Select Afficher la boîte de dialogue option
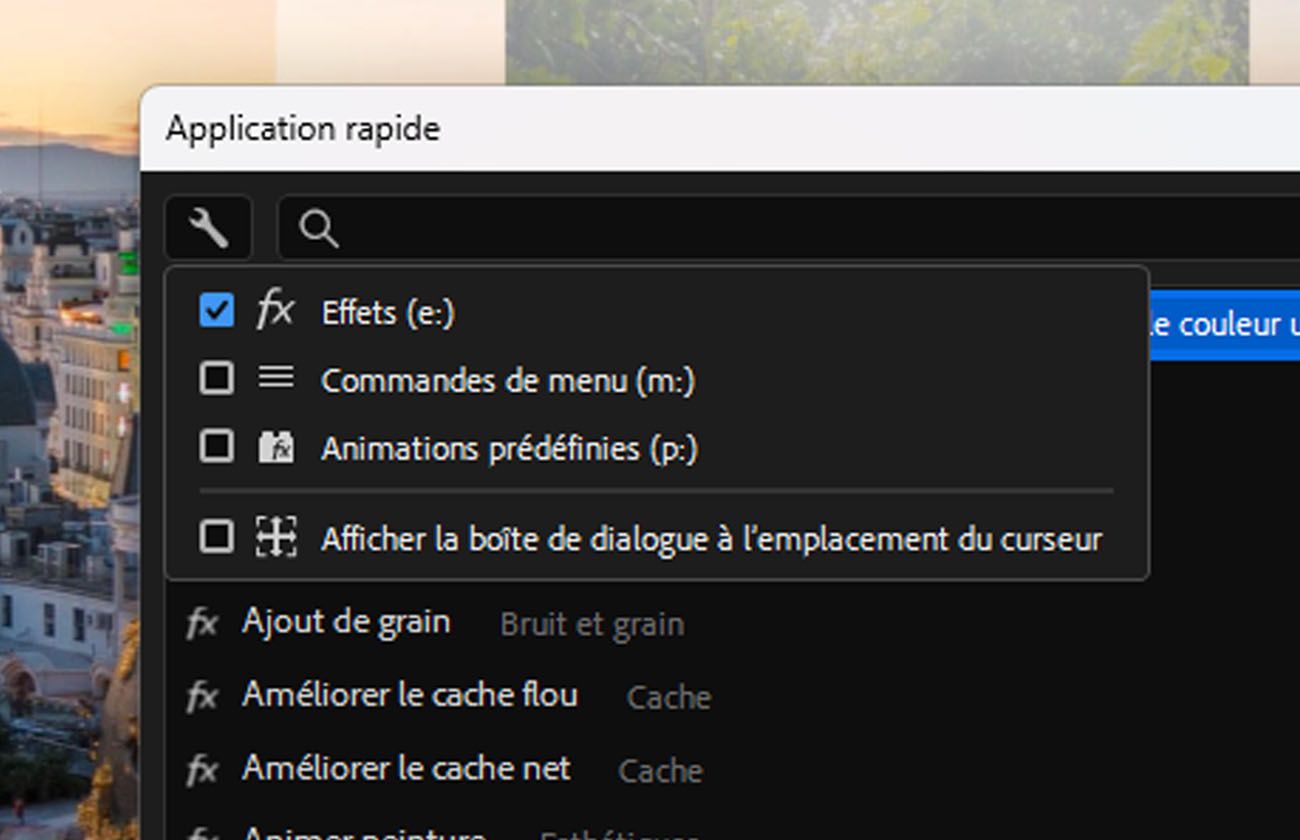Viewport: 1300px width, 840px height. point(711,539)
